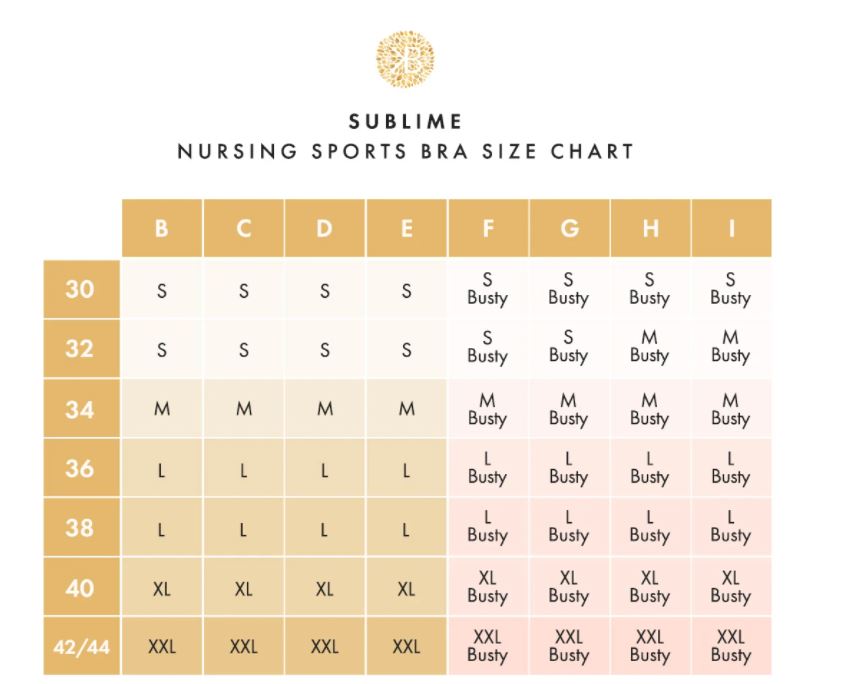
Task: Click the M cell for 34D
Action: [x=325, y=409]
